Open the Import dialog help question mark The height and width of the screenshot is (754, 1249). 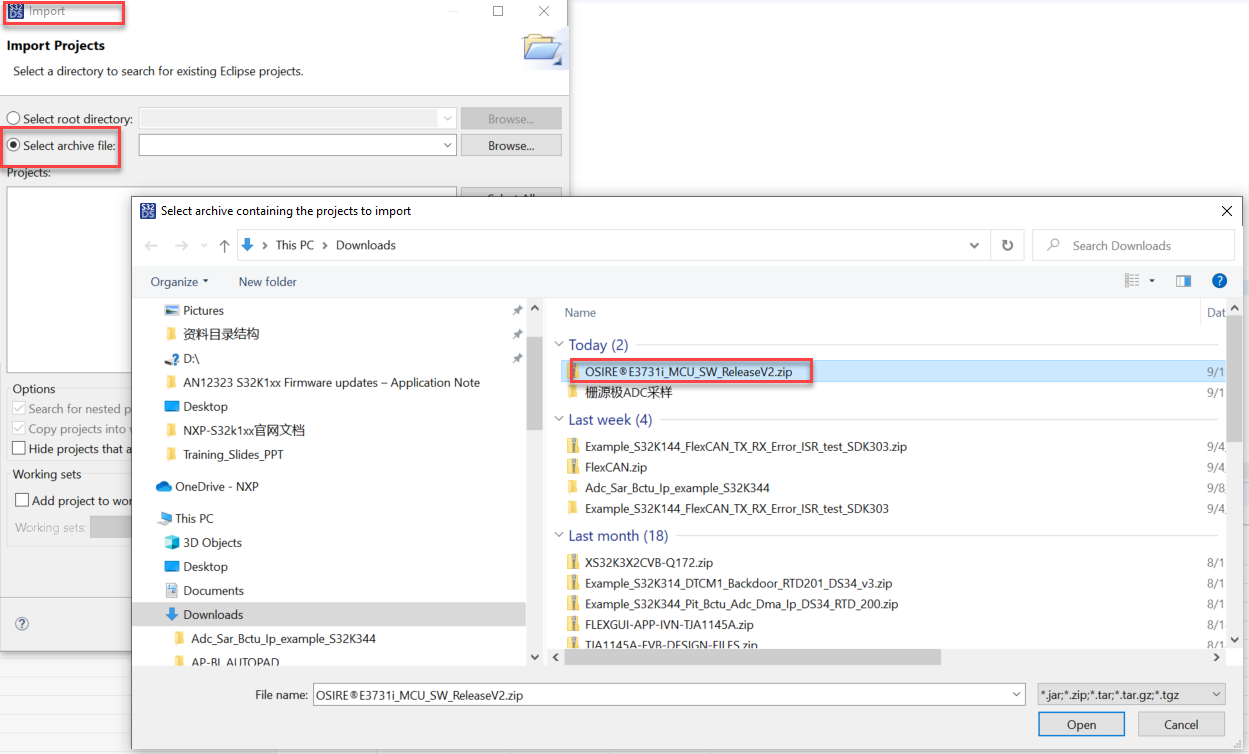[22, 623]
